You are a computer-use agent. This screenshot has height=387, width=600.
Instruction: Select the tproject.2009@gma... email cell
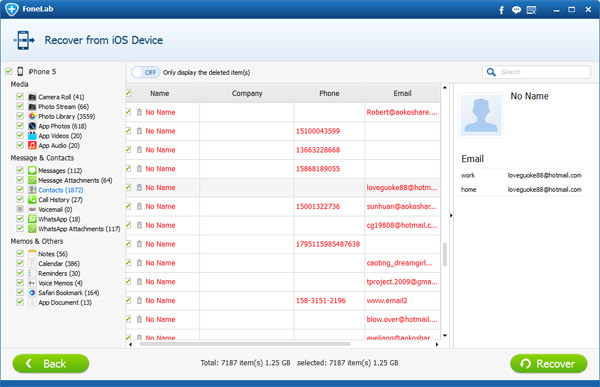(402, 282)
